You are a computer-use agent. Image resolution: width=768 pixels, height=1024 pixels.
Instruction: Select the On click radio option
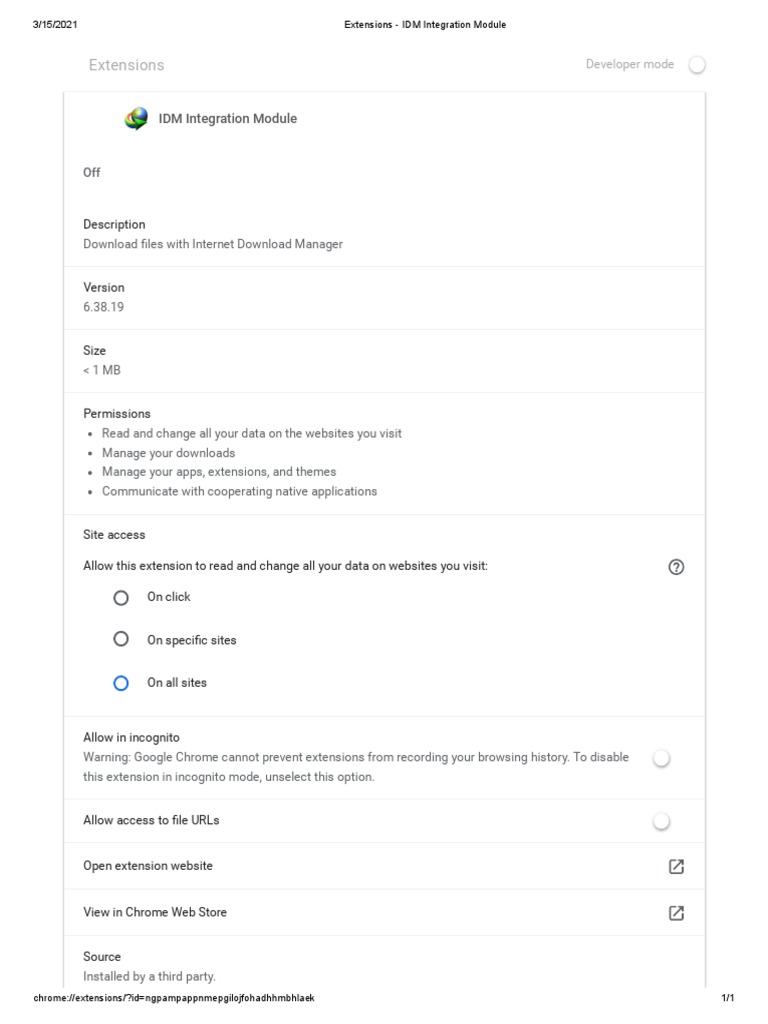[x=121, y=597]
